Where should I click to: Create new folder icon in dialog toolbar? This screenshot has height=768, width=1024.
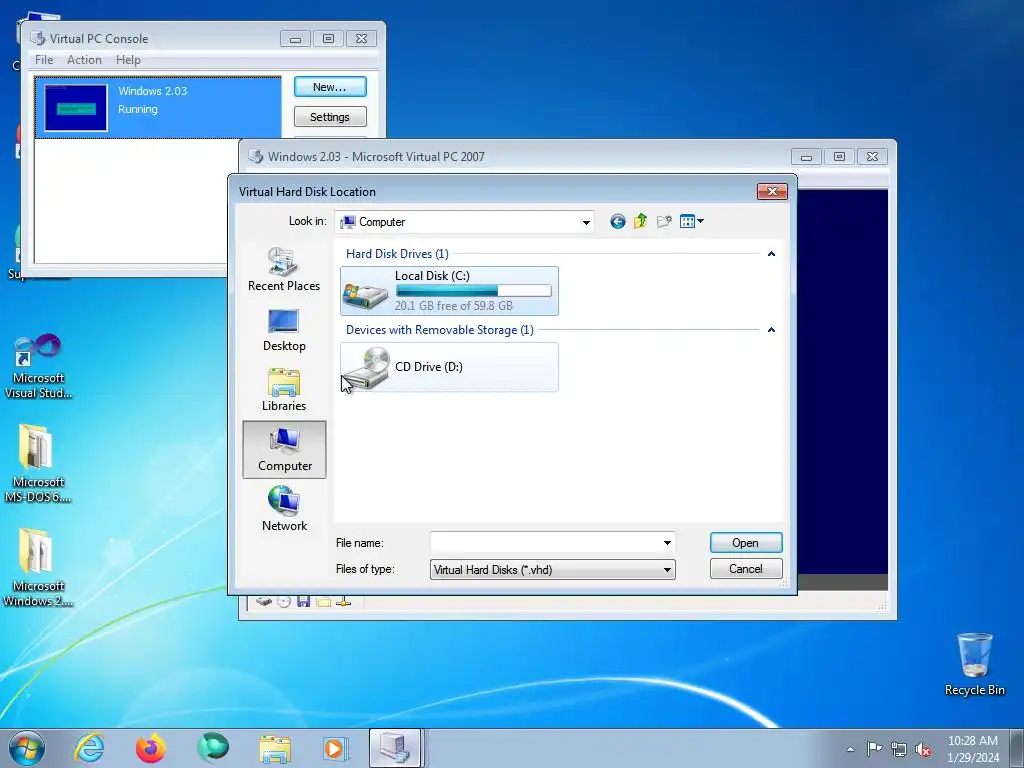point(664,221)
